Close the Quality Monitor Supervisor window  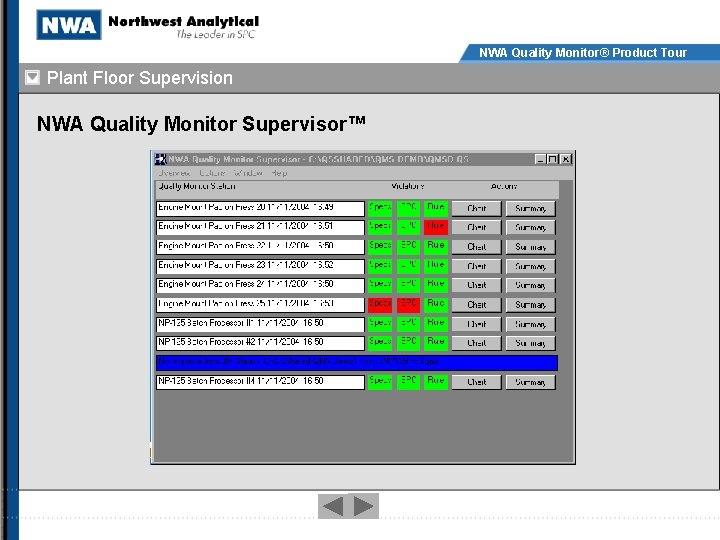tap(566, 159)
